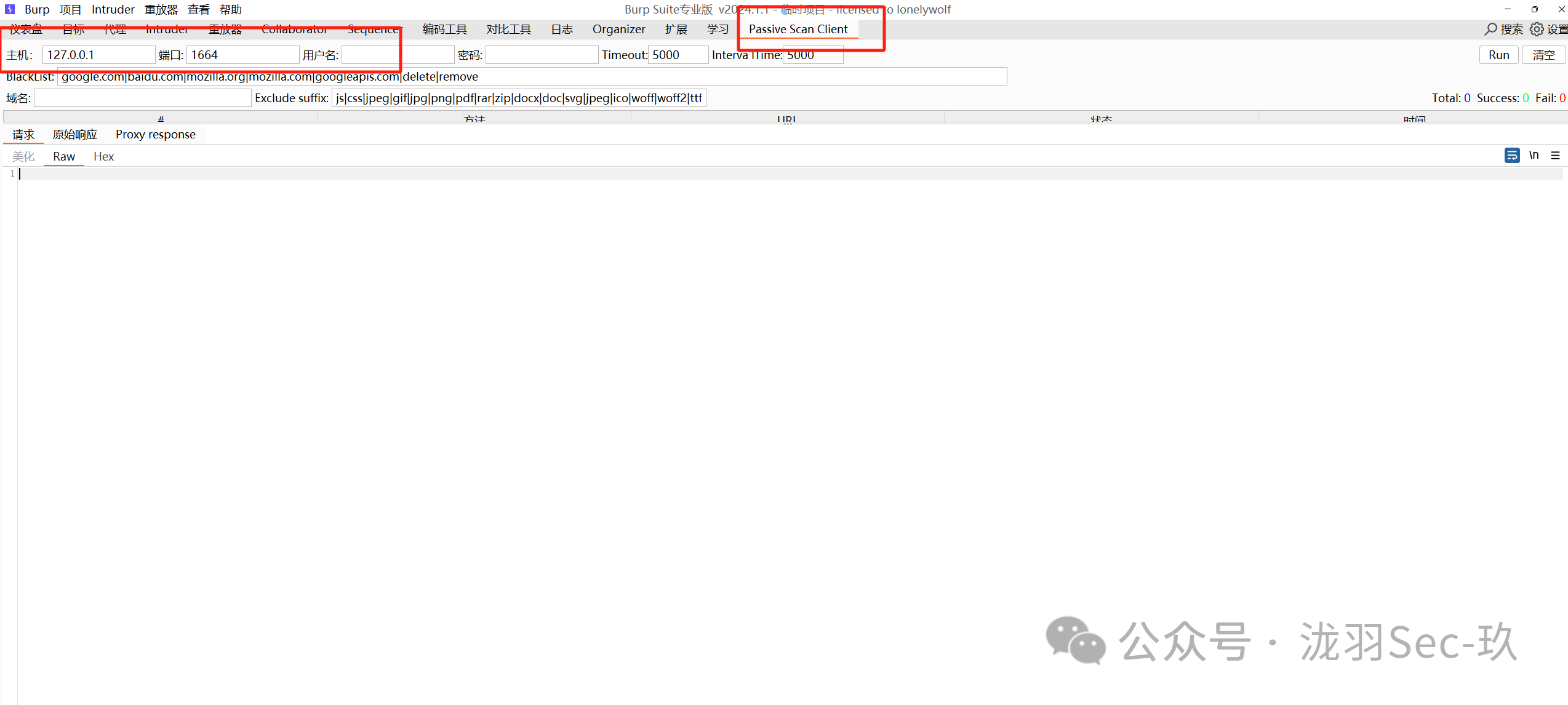1568x705 pixels.
Task: Open the 项目 project menu
Action: coord(70,9)
